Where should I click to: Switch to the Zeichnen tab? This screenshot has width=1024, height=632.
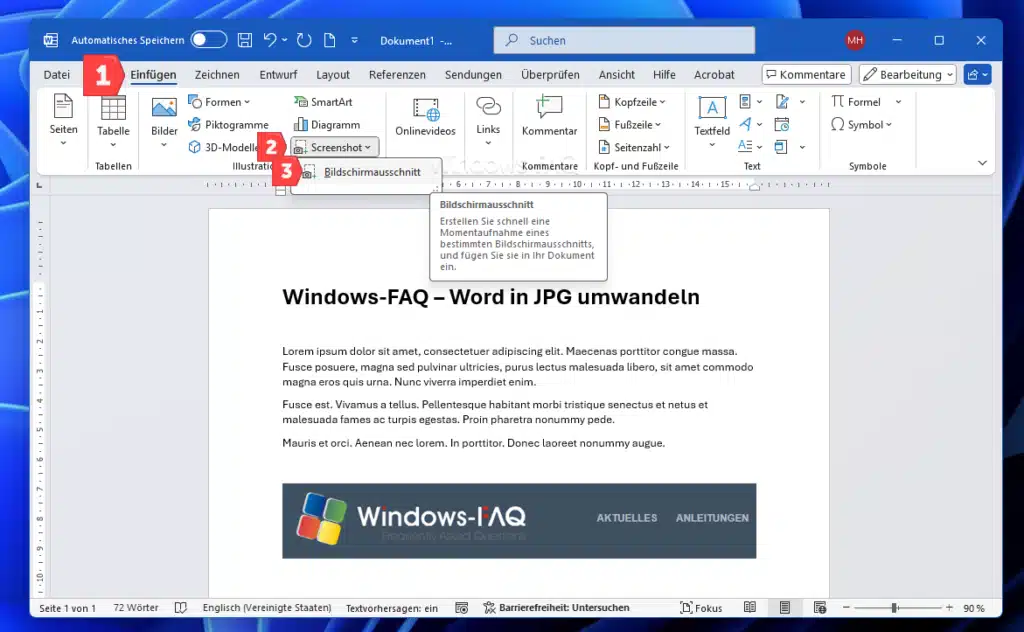coord(217,74)
